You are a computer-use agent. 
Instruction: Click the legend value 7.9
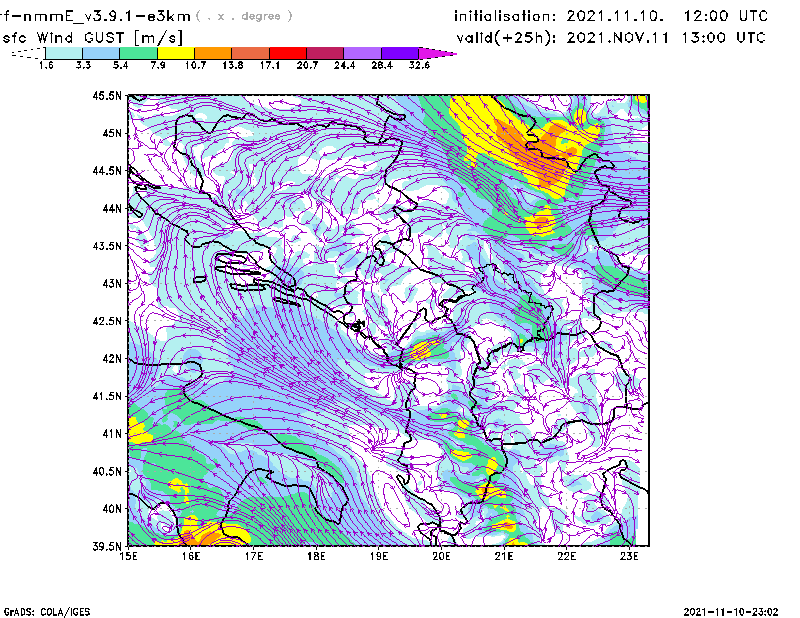pos(158,65)
